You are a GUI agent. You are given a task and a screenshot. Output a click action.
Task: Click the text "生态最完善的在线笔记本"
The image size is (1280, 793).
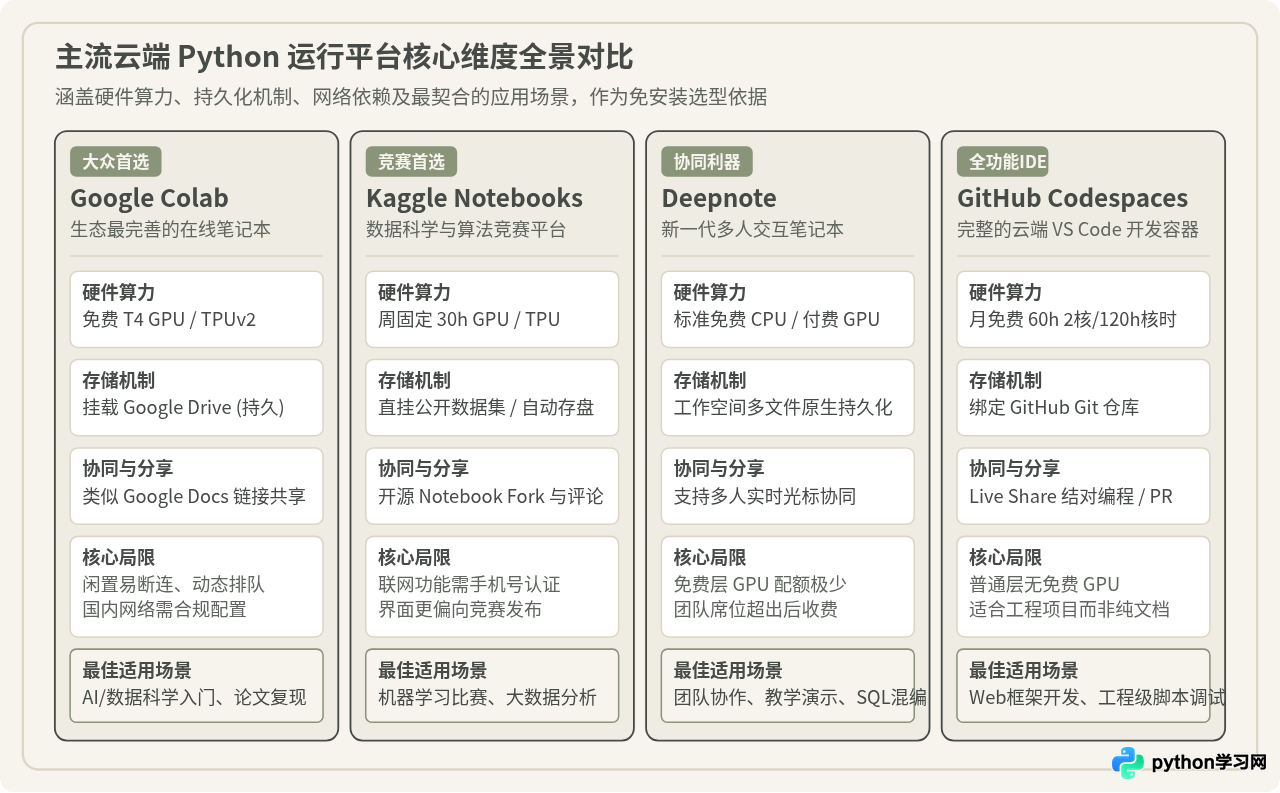point(170,229)
